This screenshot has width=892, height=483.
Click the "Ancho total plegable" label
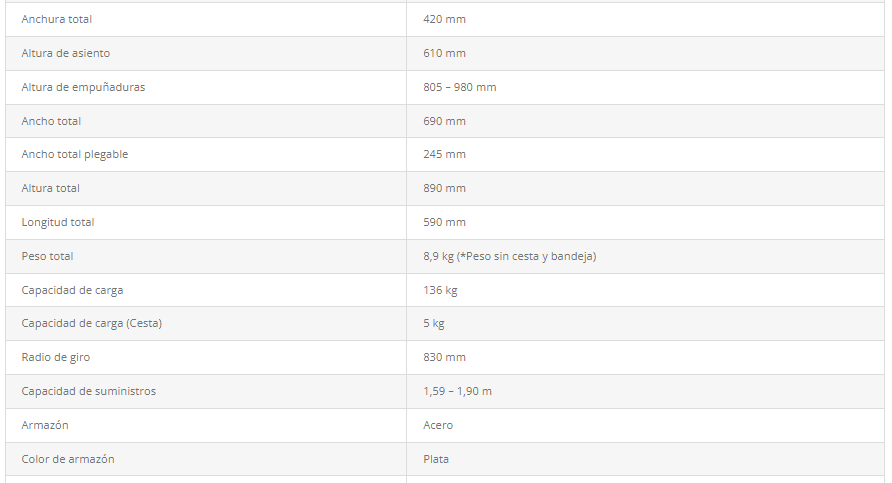tap(74, 154)
